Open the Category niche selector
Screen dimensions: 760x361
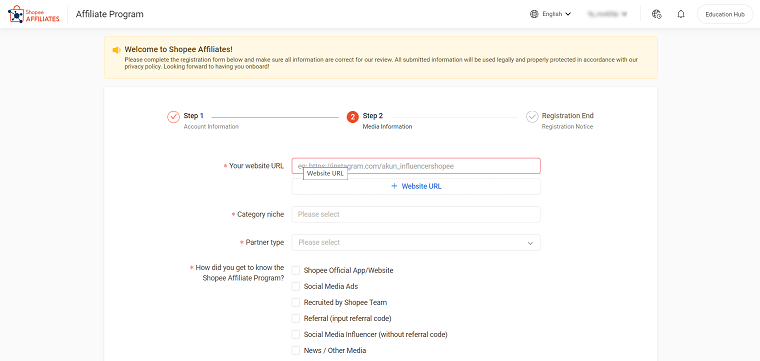coord(416,214)
